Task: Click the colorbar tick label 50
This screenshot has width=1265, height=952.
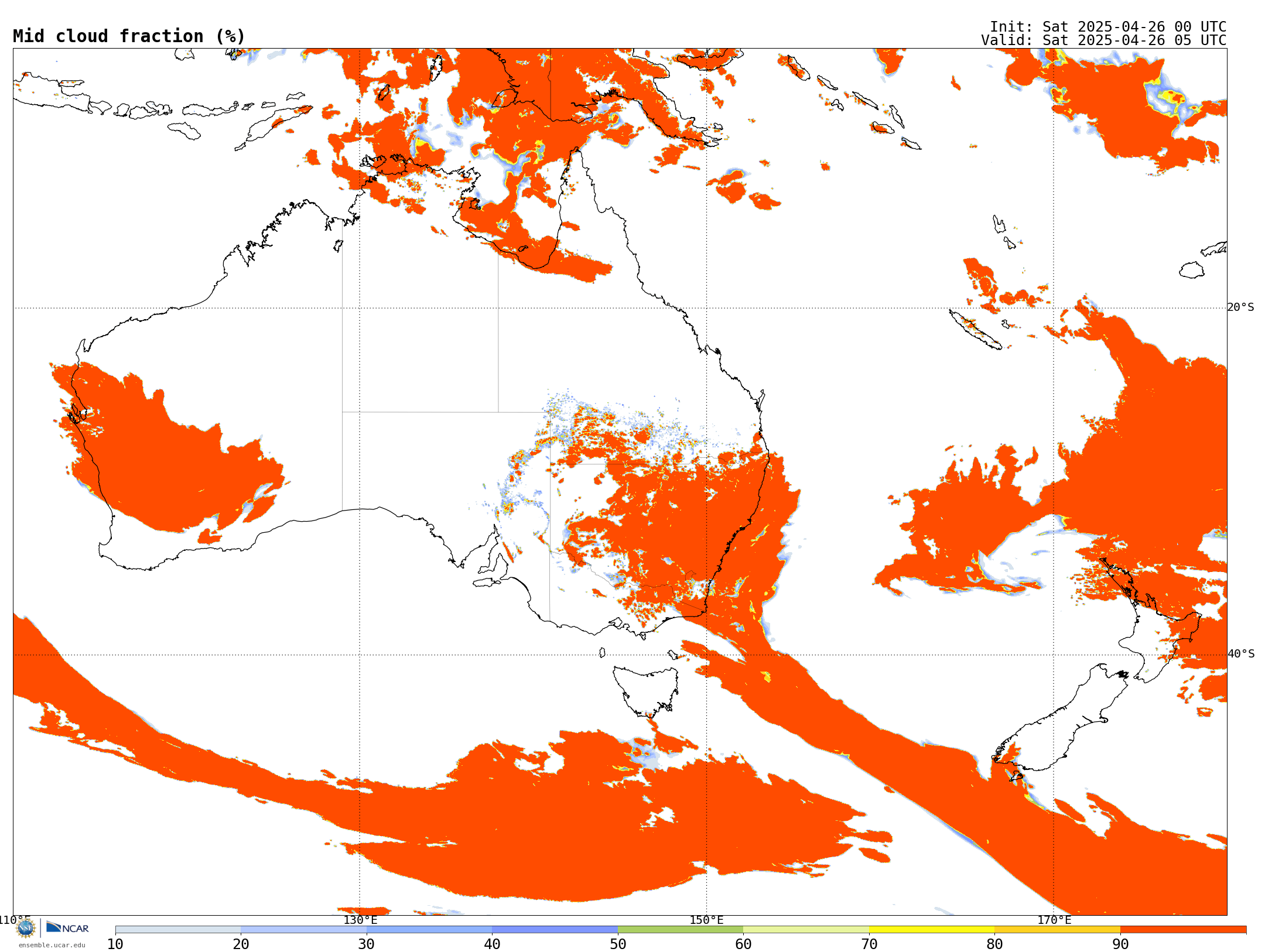Action: click(x=618, y=944)
